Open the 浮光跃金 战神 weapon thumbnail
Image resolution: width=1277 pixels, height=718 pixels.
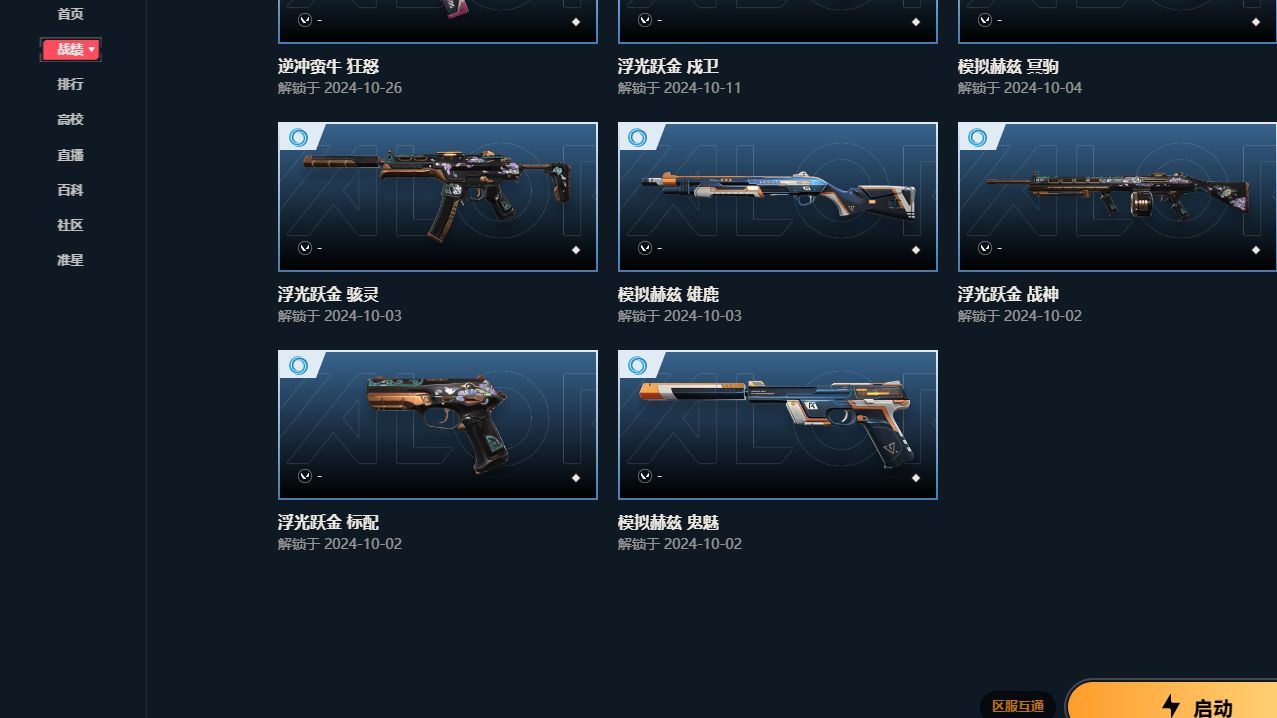tap(1117, 197)
